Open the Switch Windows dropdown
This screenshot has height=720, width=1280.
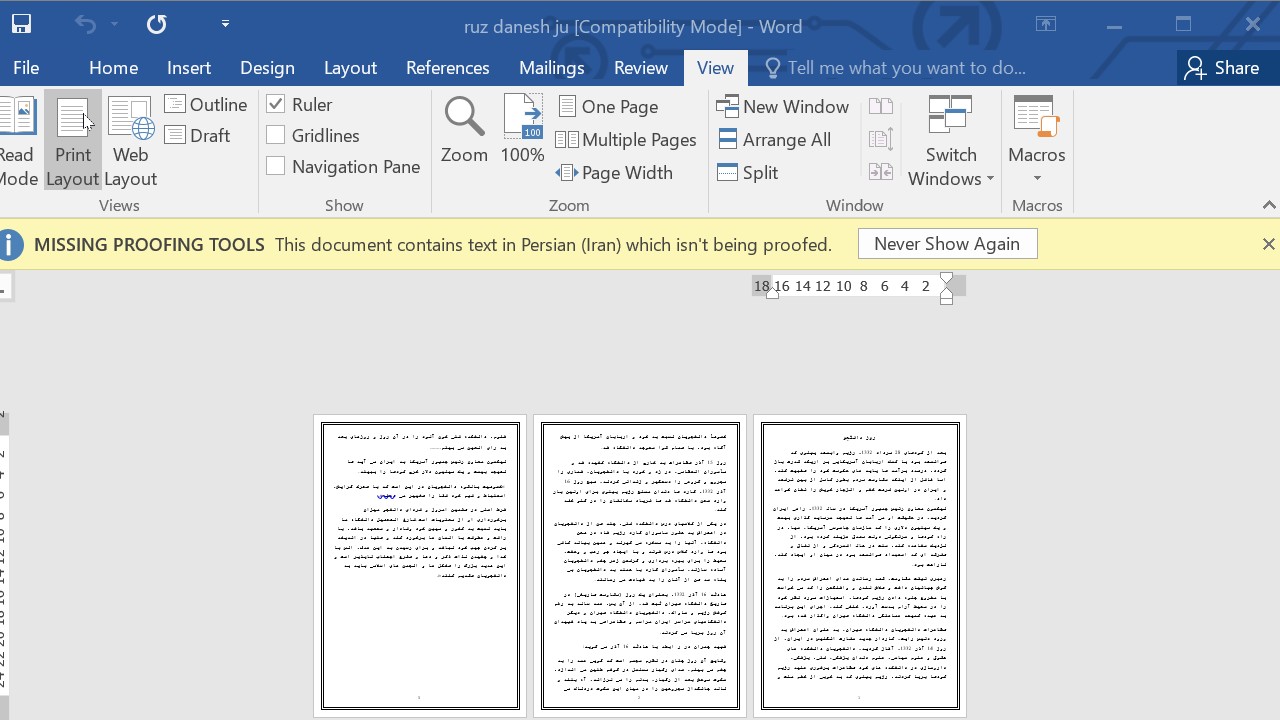951,140
